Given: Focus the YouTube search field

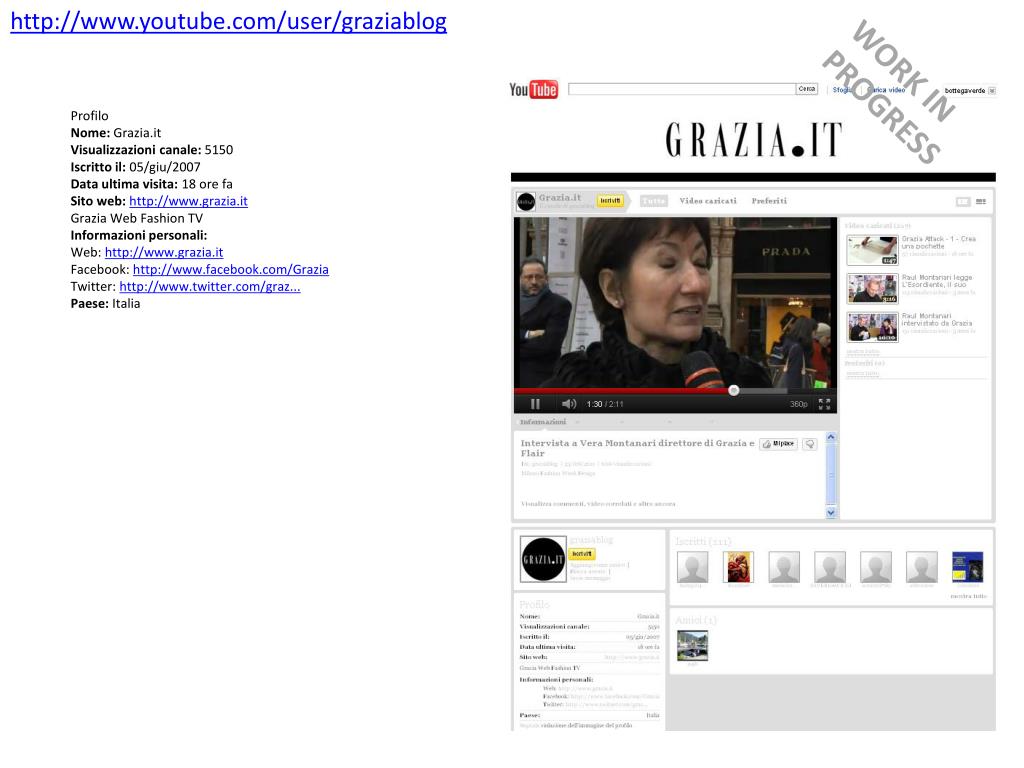Looking at the screenshot, I should [x=681, y=89].
